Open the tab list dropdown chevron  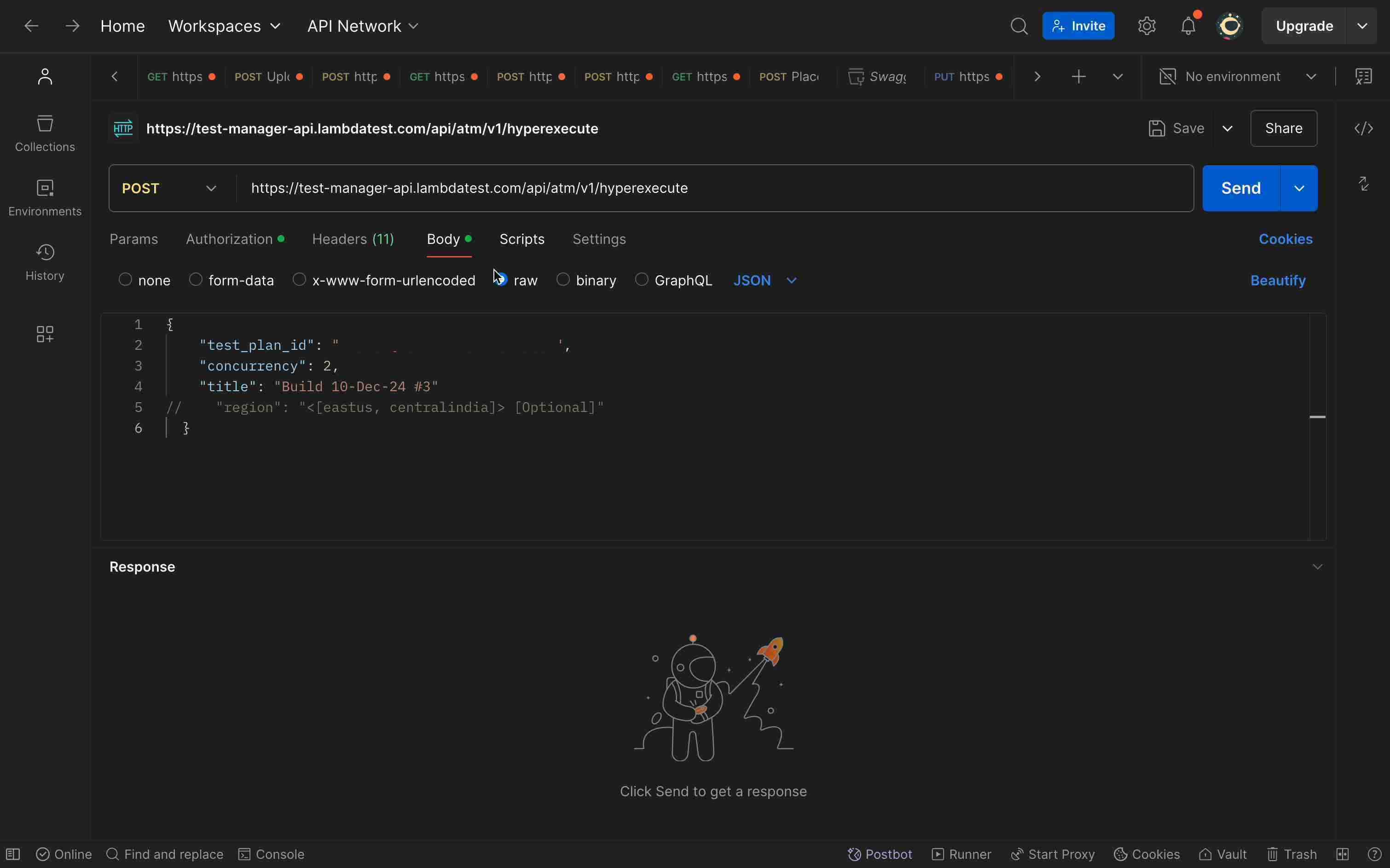(1117, 76)
